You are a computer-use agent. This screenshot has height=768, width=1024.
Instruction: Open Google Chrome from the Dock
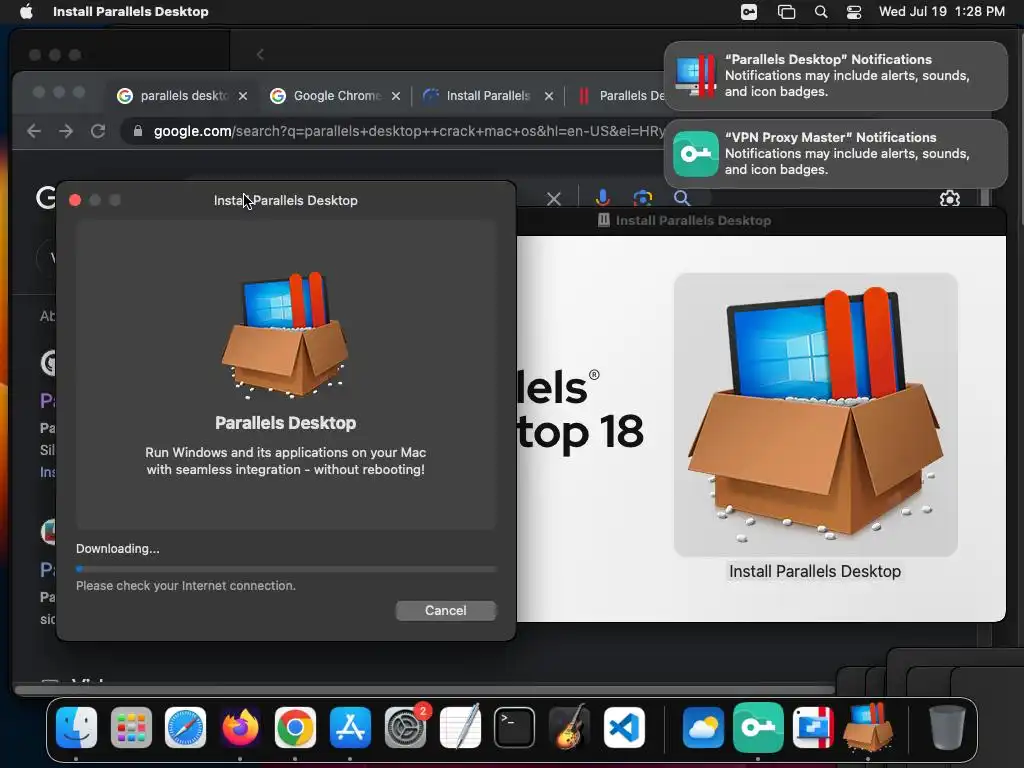(x=295, y=728)
